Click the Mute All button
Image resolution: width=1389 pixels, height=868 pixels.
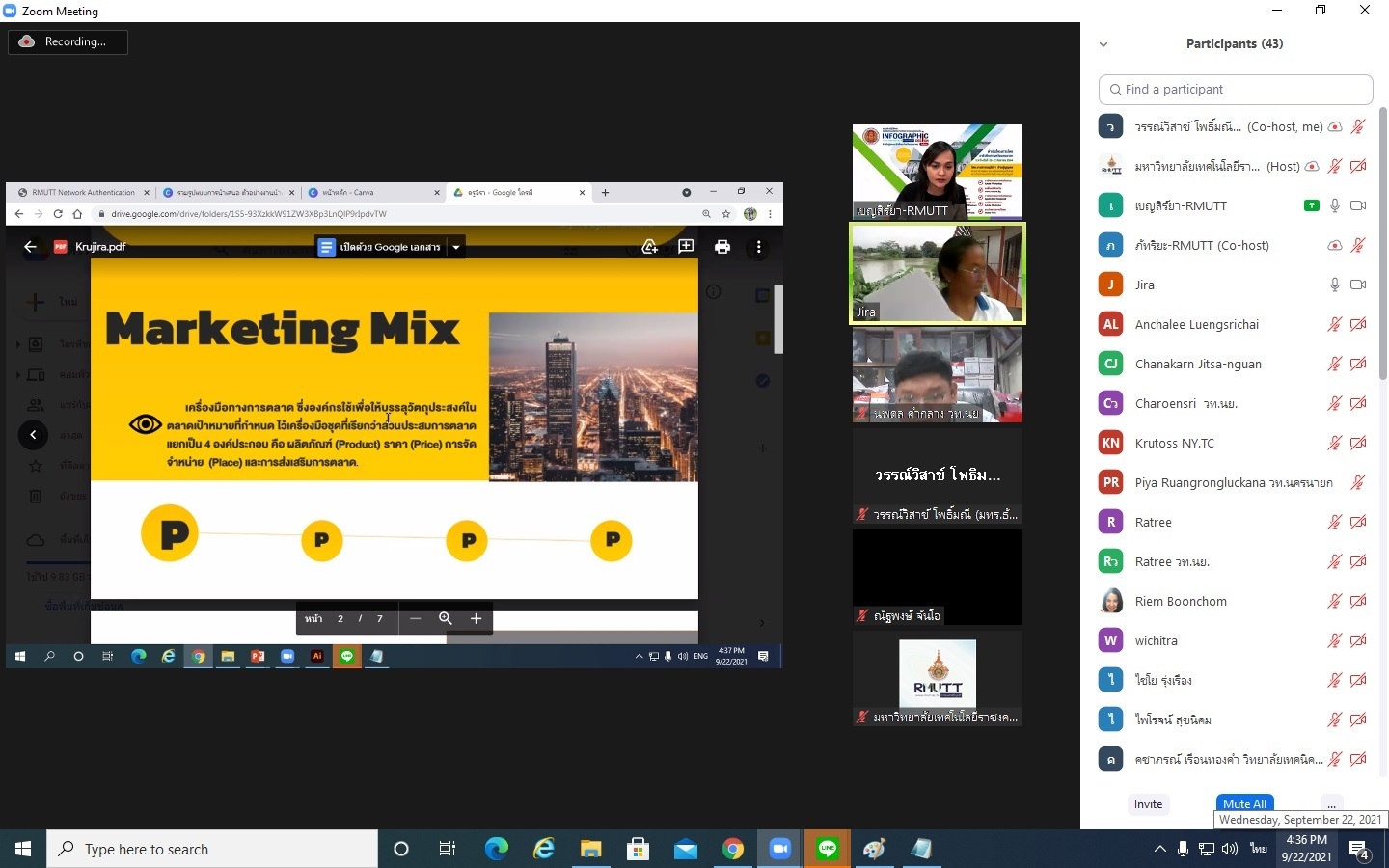pos(1244,803)
